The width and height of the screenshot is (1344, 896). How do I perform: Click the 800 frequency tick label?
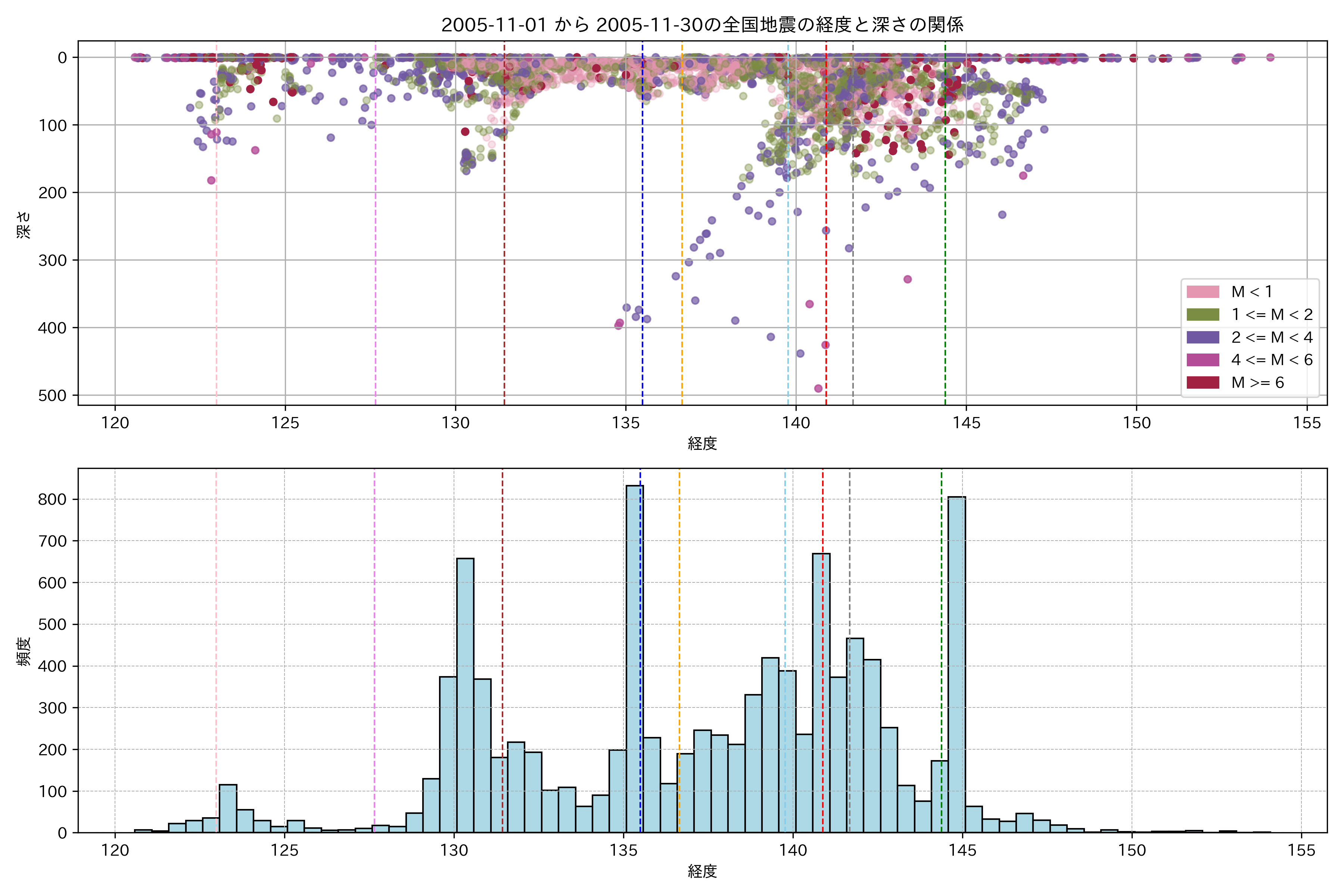point(52,500)
